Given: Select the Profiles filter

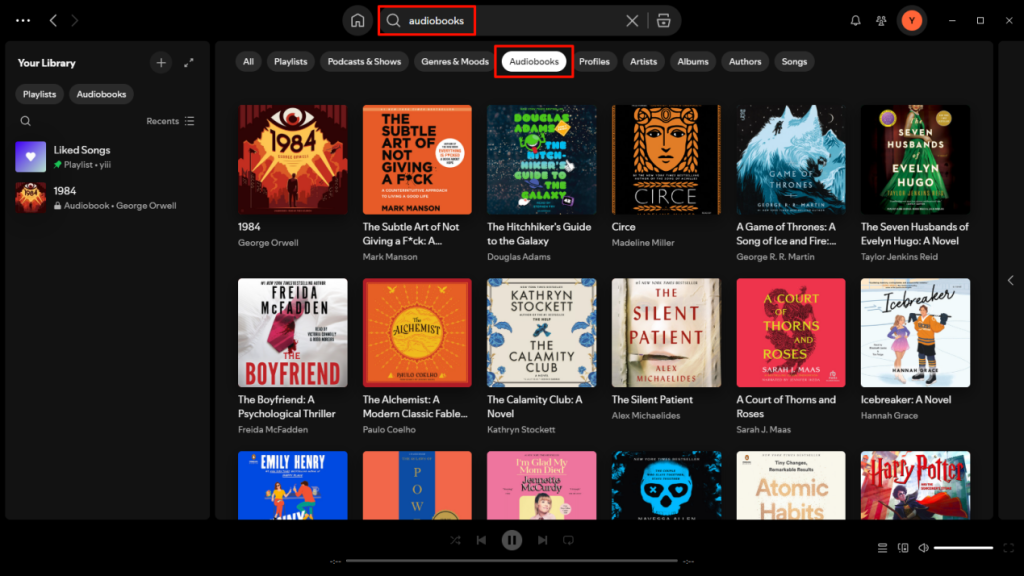Looking at the screenshot, I should pyautogui.click(x=594, y=61).
